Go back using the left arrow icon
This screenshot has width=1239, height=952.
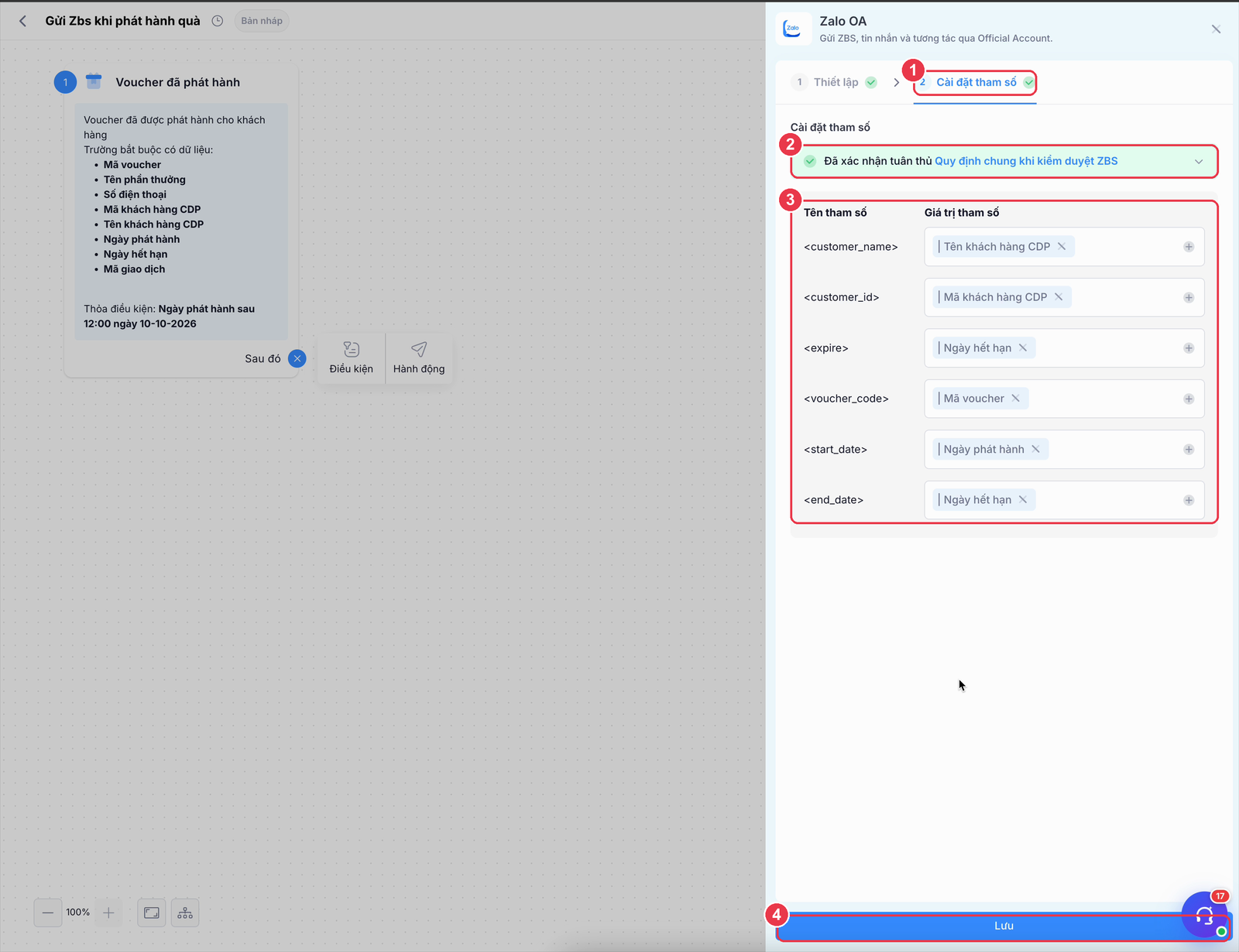(x=23, y=21)
